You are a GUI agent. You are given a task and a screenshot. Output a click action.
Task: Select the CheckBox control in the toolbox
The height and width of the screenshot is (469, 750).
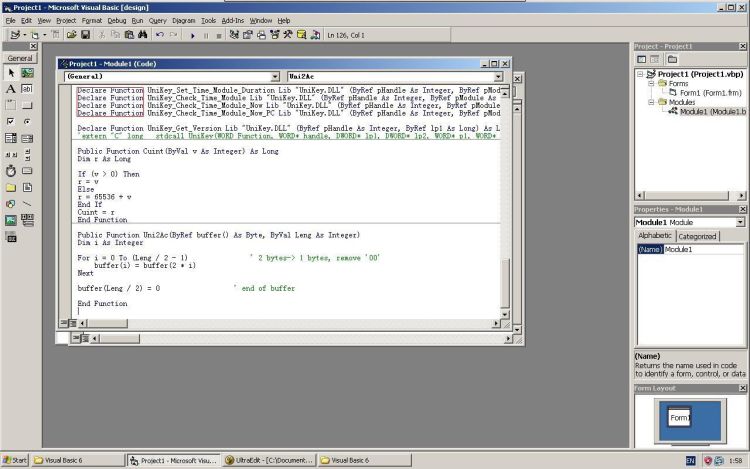11,121
